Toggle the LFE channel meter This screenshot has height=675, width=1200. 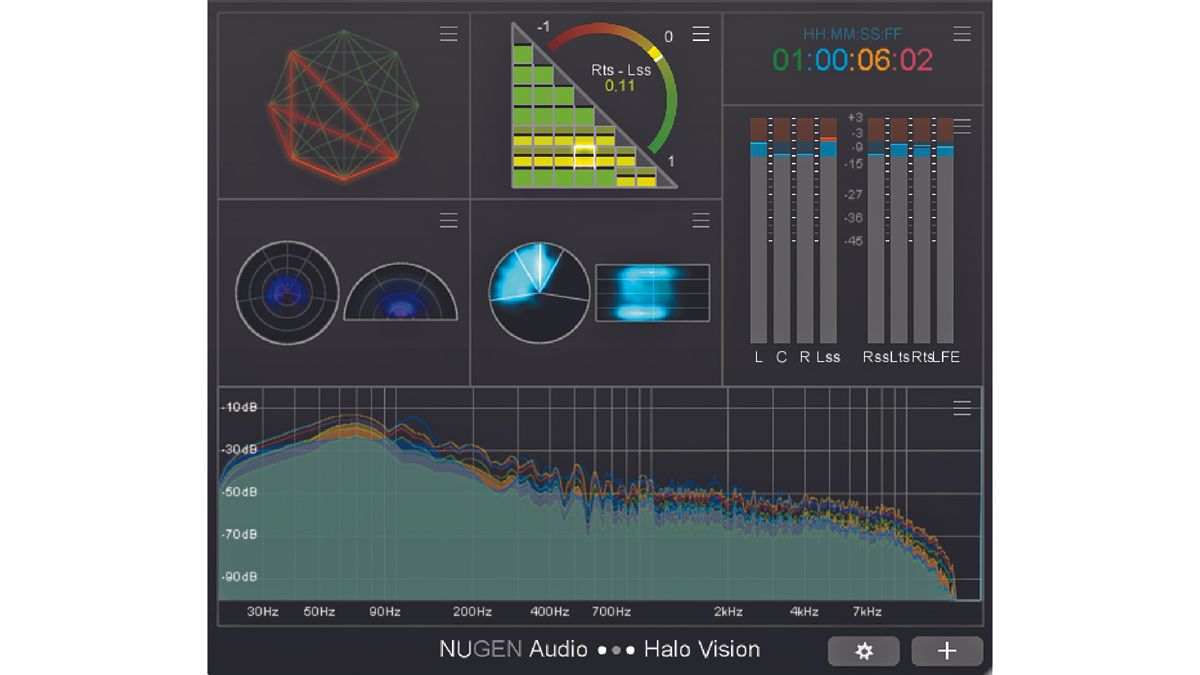[944, 356]
